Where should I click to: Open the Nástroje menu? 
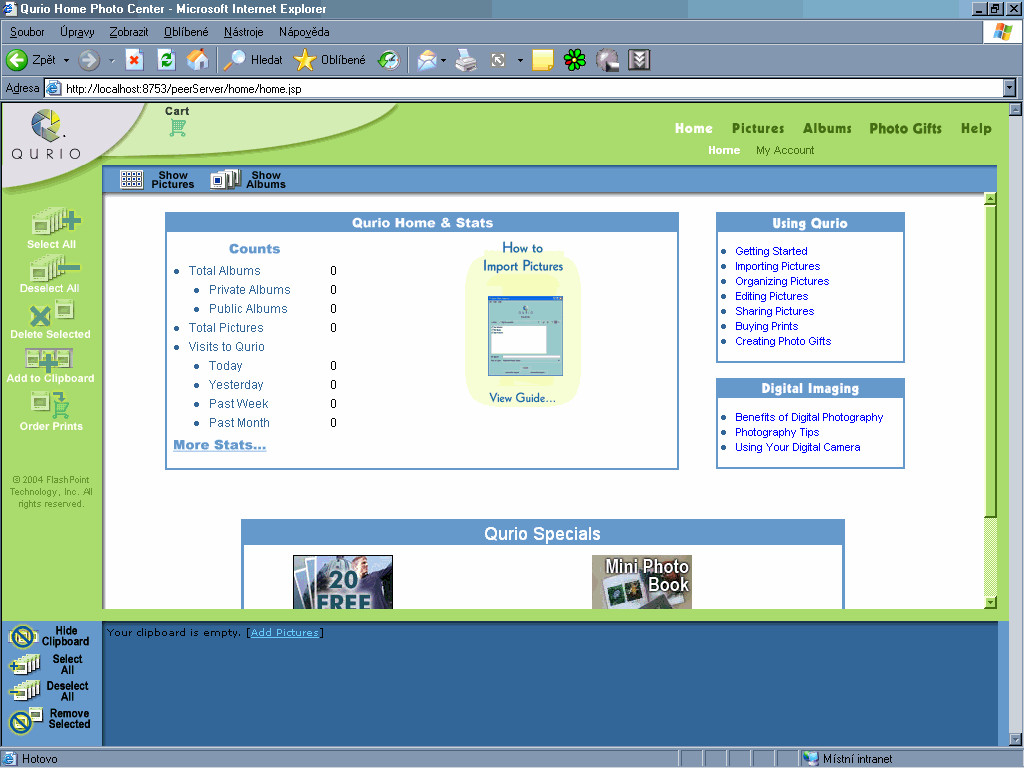244,32
